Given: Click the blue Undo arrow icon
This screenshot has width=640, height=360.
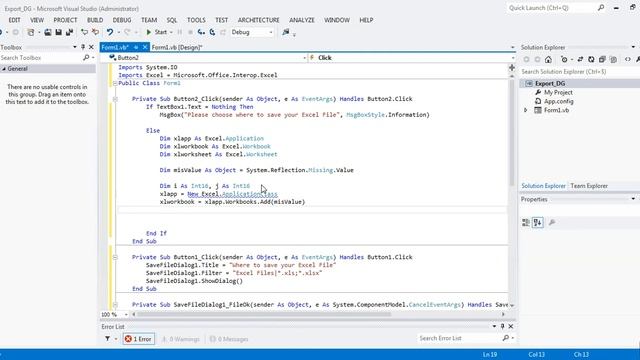Looking at the screenshot, I should point(109,32).
